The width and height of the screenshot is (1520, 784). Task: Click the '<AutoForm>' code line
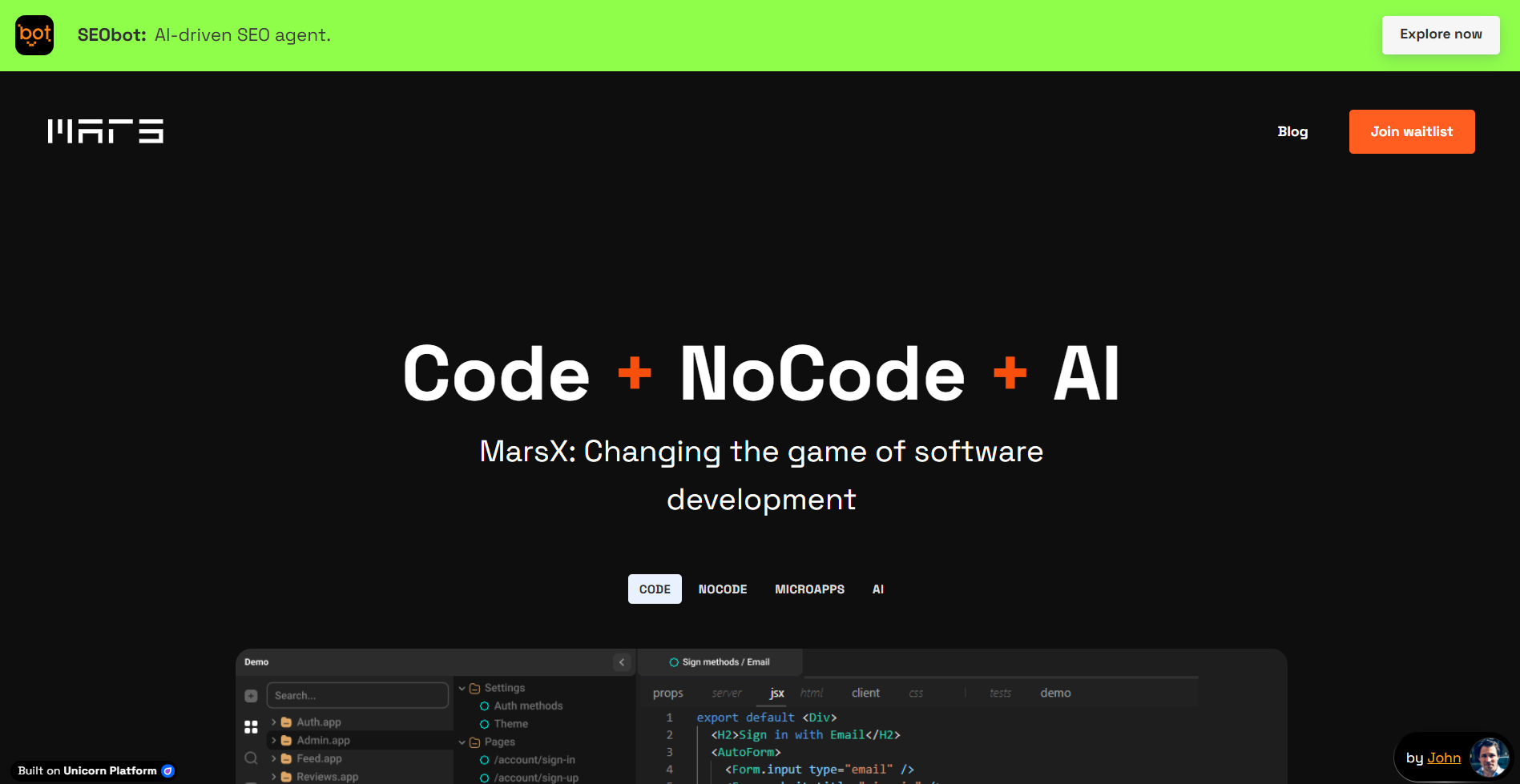coord(746,752)
